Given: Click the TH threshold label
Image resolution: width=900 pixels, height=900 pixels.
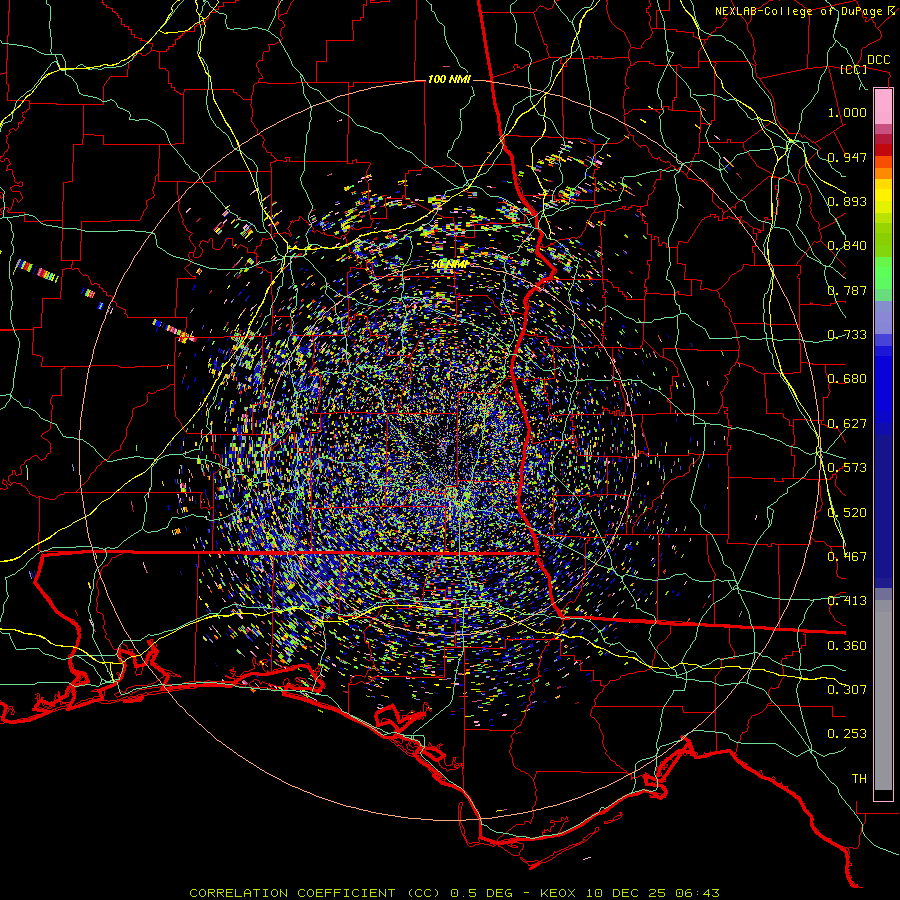Looking at the screenshot, I should [x=859, y=779].
